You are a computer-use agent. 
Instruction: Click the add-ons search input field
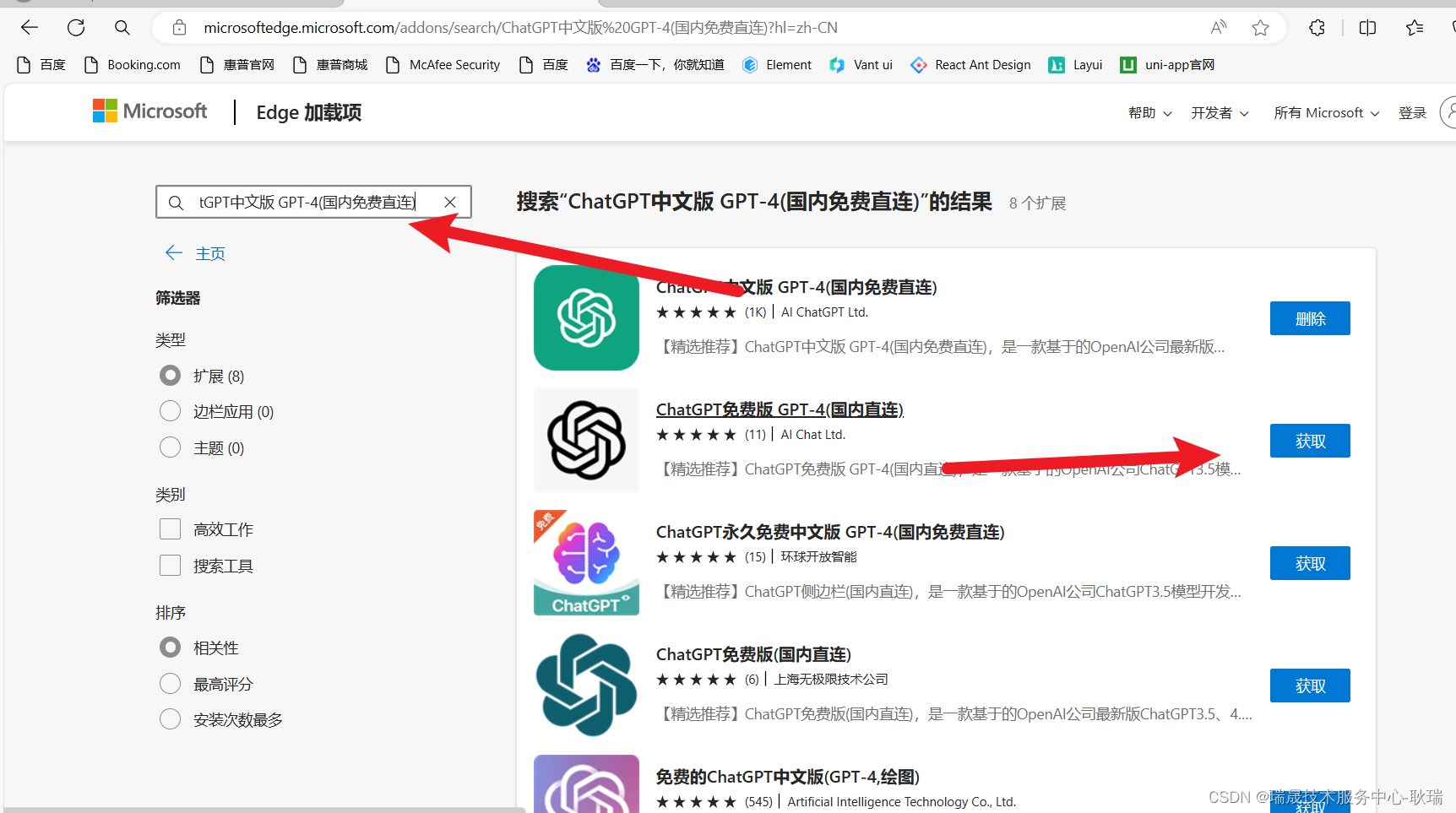[313, 203]
